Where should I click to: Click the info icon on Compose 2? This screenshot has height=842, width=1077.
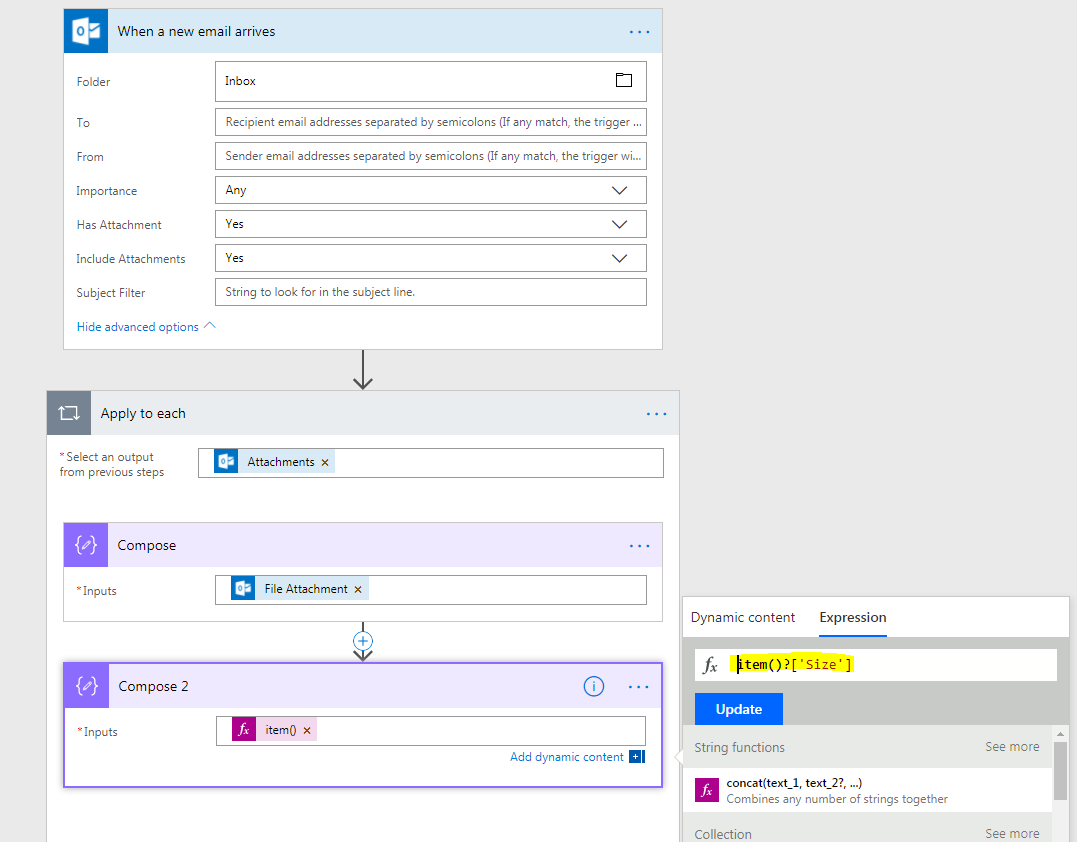click(x=594, y=686)
